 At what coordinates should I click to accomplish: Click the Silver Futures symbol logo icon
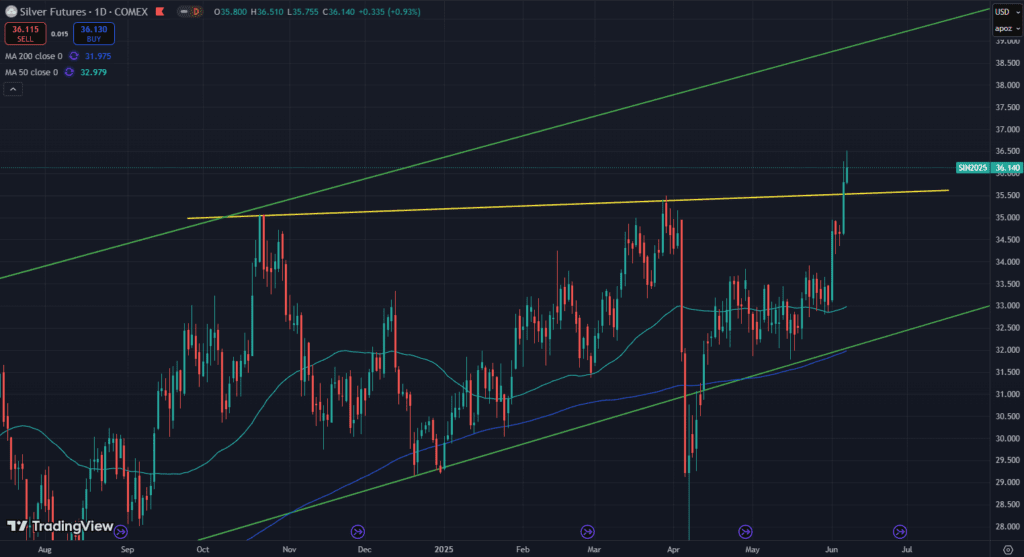(10, 12)
